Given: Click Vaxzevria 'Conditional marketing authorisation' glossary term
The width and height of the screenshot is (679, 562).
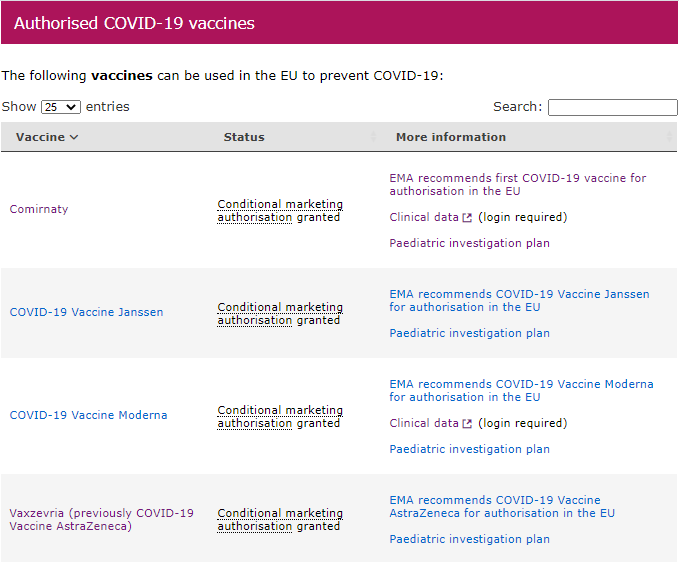Looking at the screenshot, I should coord(280,520).
